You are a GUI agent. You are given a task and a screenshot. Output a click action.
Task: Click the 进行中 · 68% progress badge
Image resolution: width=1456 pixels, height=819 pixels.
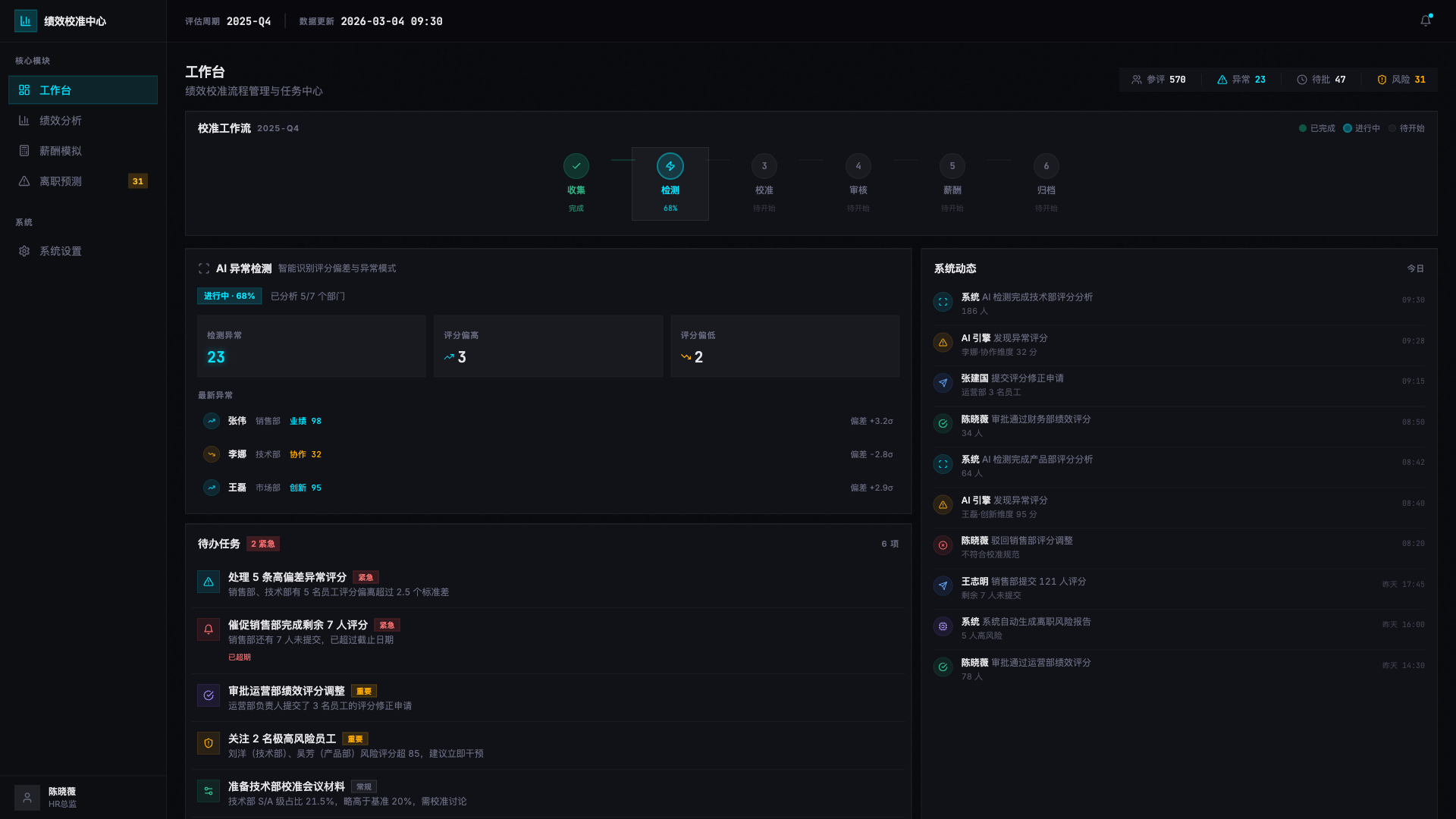point(229,297)
